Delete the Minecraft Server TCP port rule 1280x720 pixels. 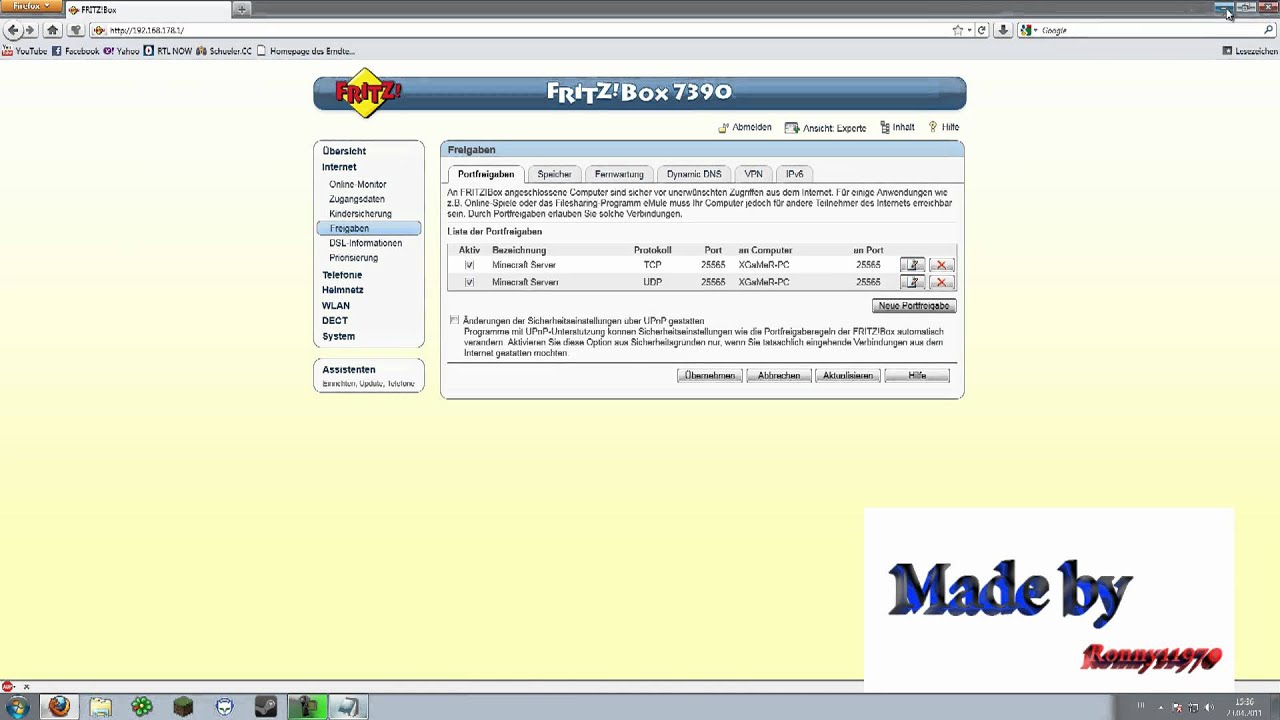click(x=941, y=265)
